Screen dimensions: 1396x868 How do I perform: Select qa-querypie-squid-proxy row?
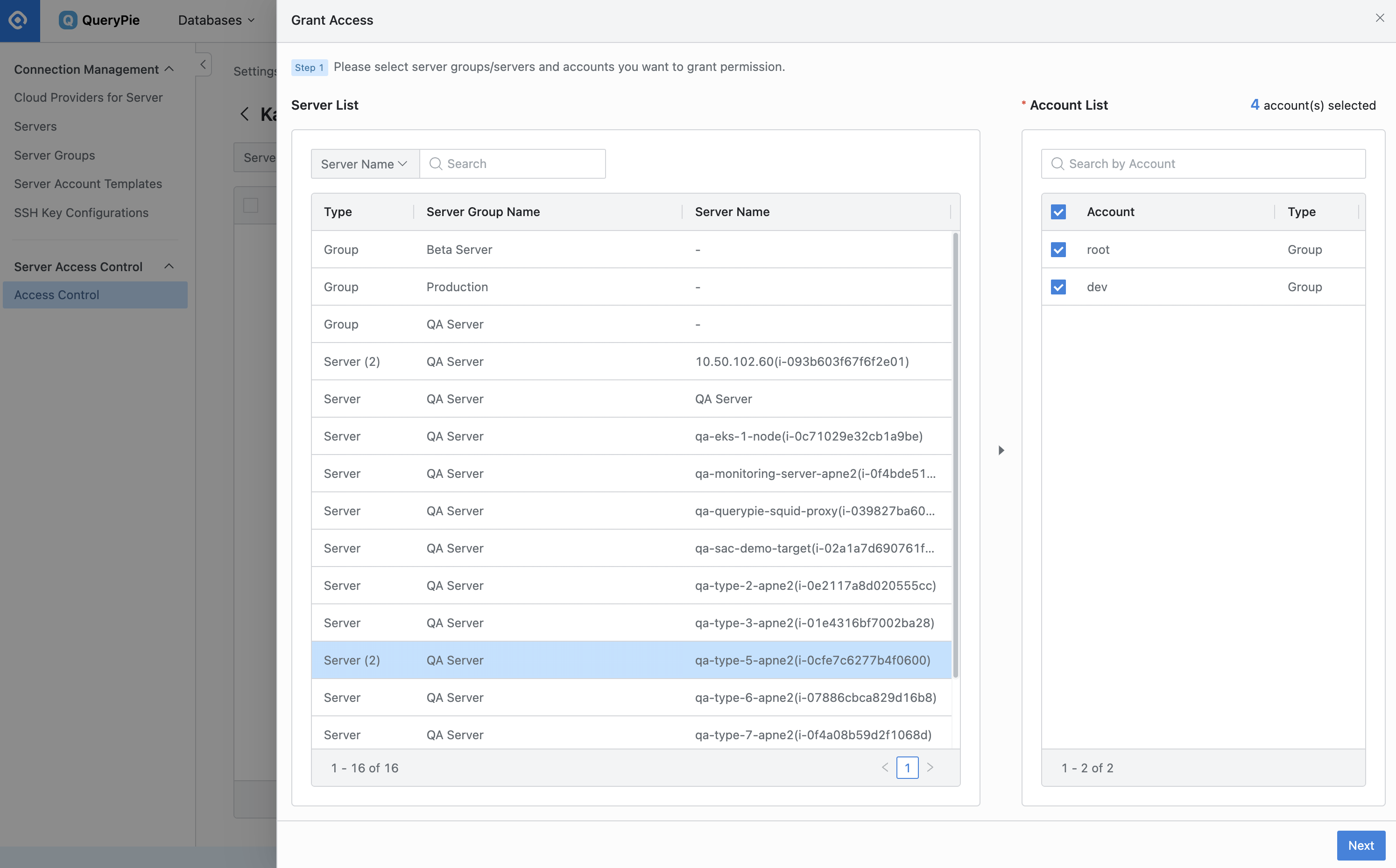pyautogui.click(x=632, y=511)
